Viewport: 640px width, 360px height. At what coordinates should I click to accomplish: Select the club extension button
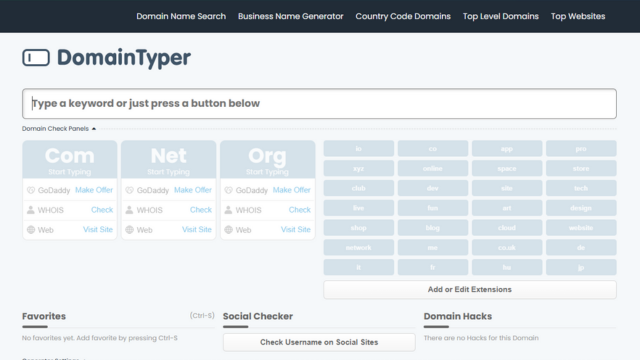(359, 188)
